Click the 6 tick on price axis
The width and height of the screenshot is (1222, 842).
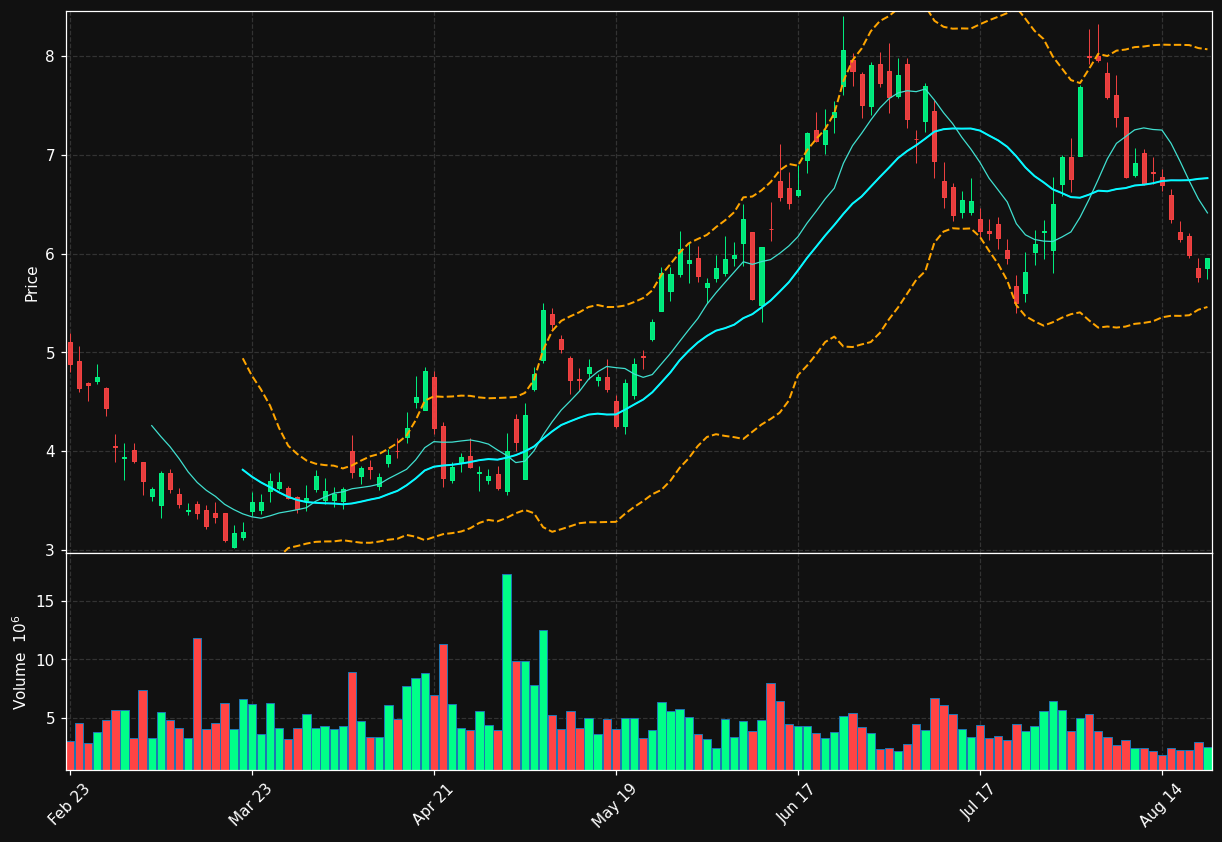point(51,255)
